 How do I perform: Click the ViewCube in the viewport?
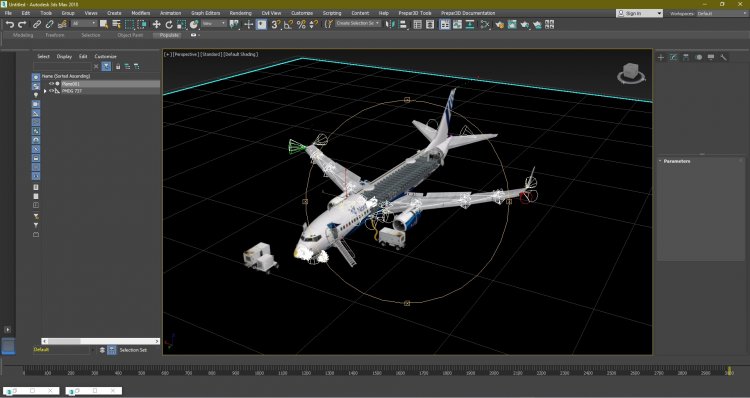point(631,73)
